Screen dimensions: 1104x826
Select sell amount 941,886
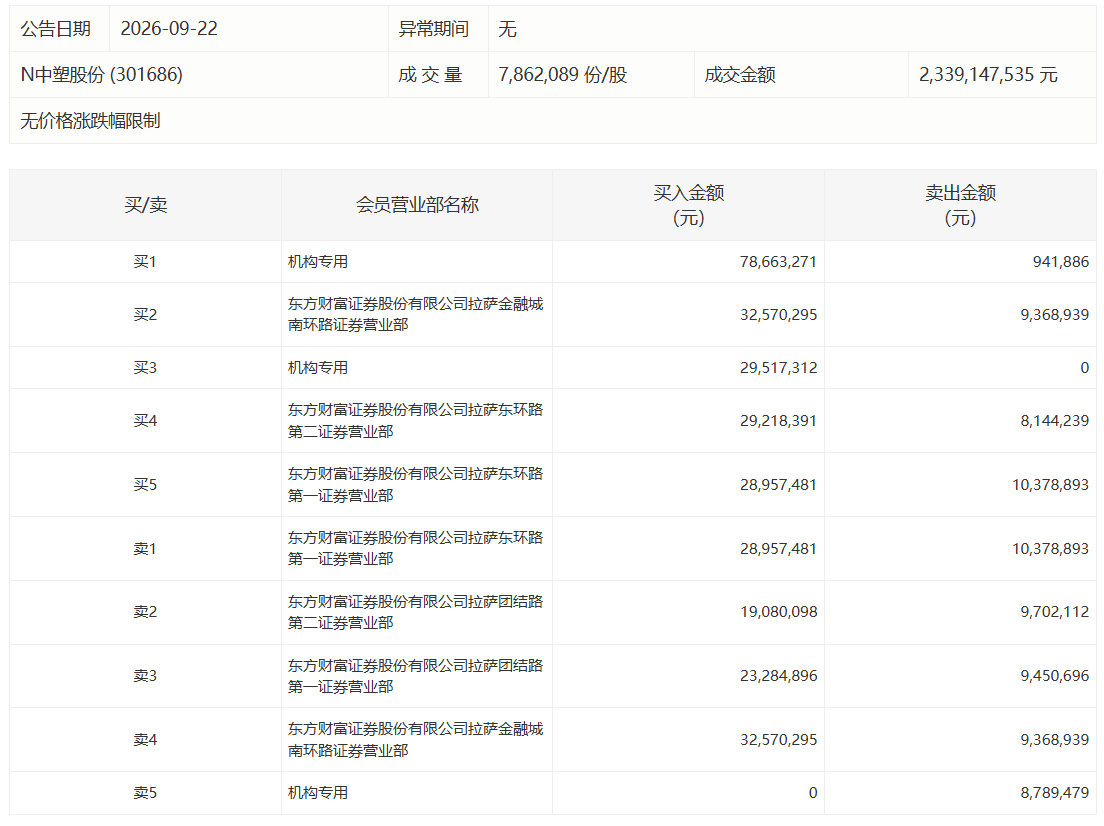pos(1060,262)
